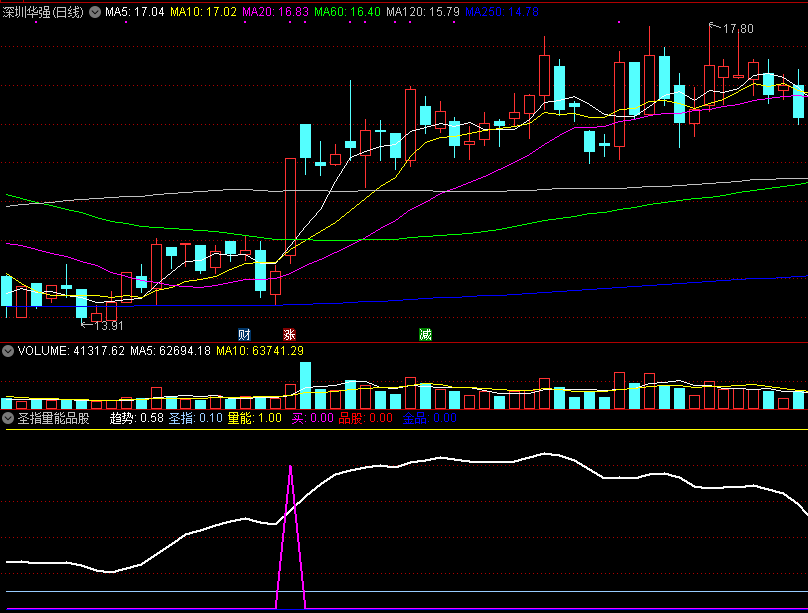This screenshot has width=808, height=613.
Task: Select the 圣指量能品股 indicator name
Action: 53,418
